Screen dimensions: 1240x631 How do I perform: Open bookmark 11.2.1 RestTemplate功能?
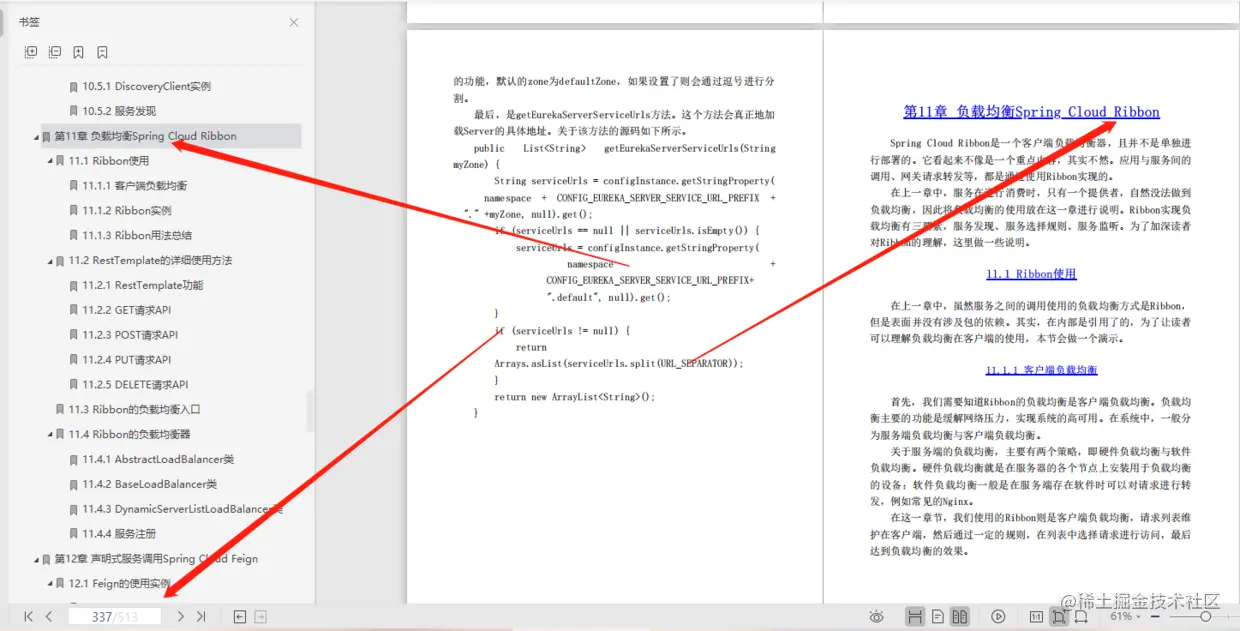[142, 285]
